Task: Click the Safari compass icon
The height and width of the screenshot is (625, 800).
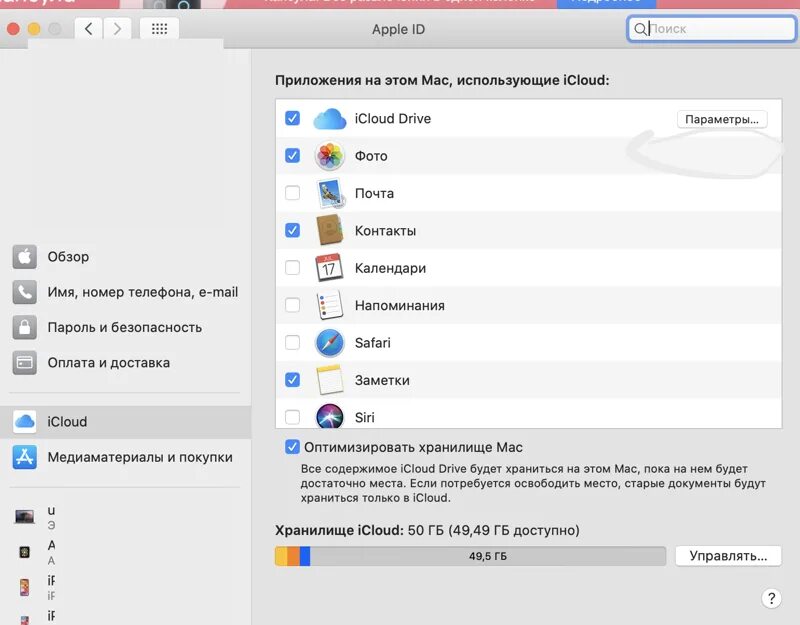Action: click(330, 342)
